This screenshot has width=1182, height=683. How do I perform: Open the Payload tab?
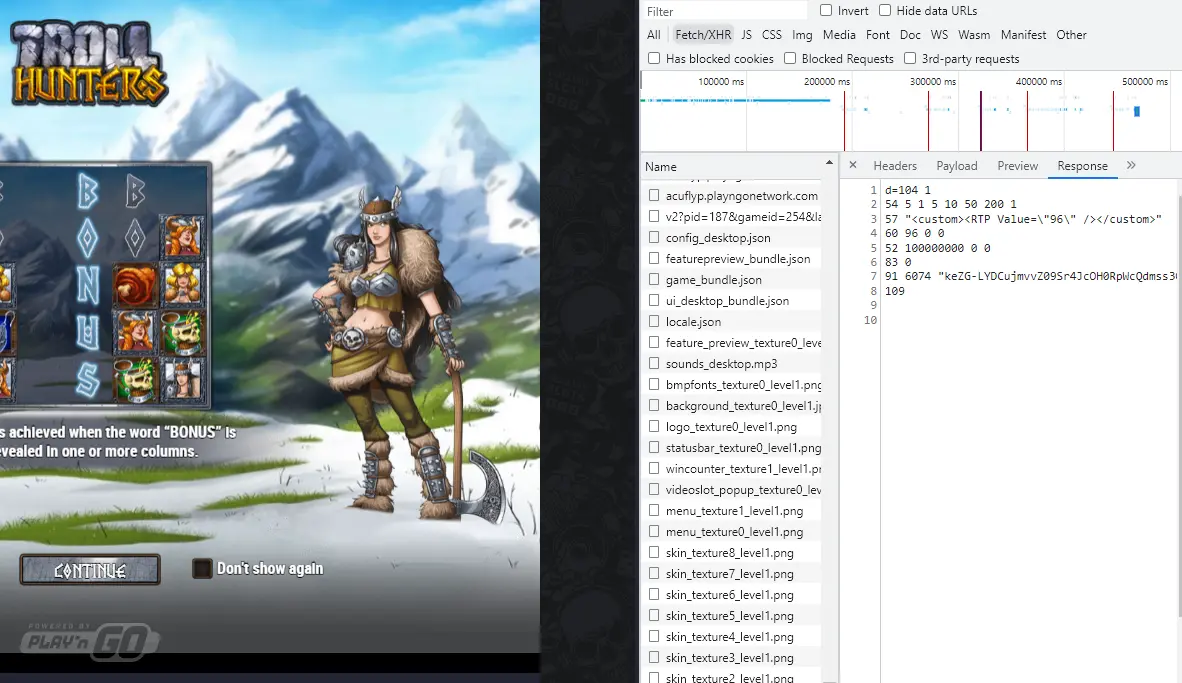(x=957, y=166)
